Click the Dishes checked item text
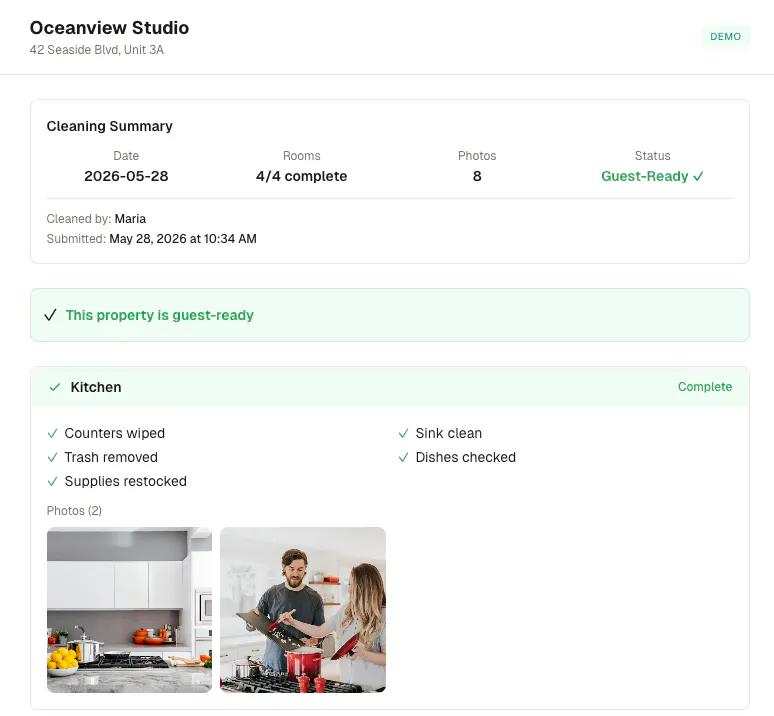 [x=465, y=457]
